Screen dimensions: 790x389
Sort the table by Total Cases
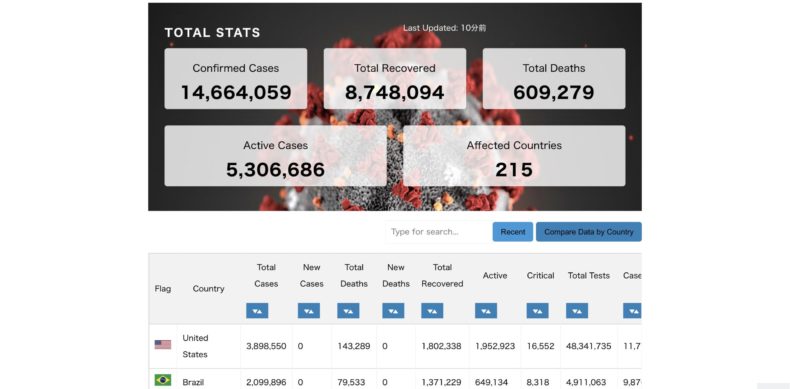click(x=257, y=311)
